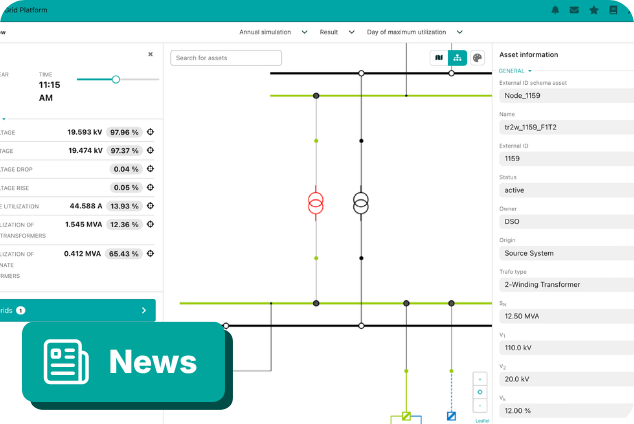Viewport: 634px width, 424px height.
Task: Switch to map view icon
Action: tap(439, 58)
